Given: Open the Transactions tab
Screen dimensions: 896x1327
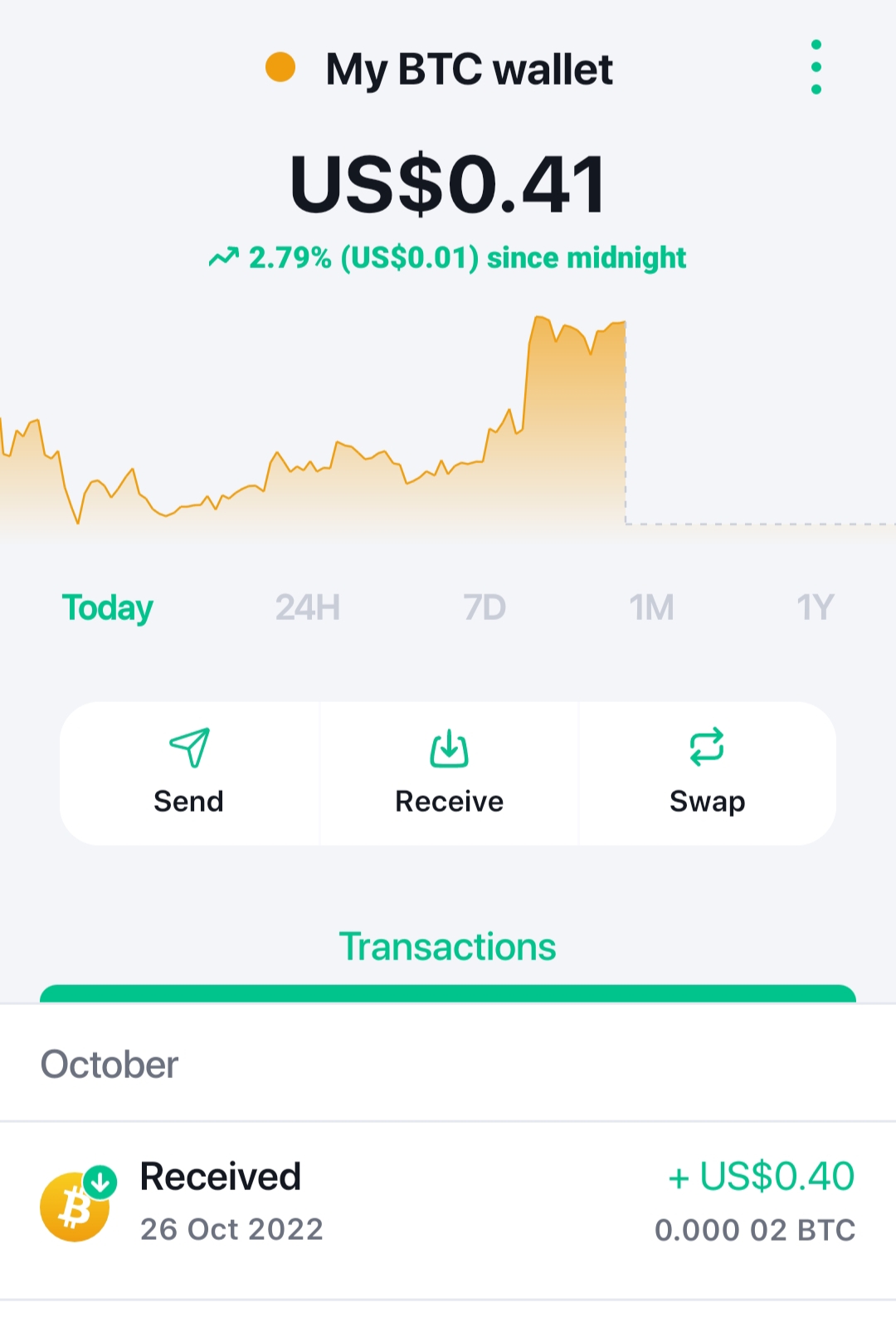Looking at the screenshot, I should coord(448,947).
